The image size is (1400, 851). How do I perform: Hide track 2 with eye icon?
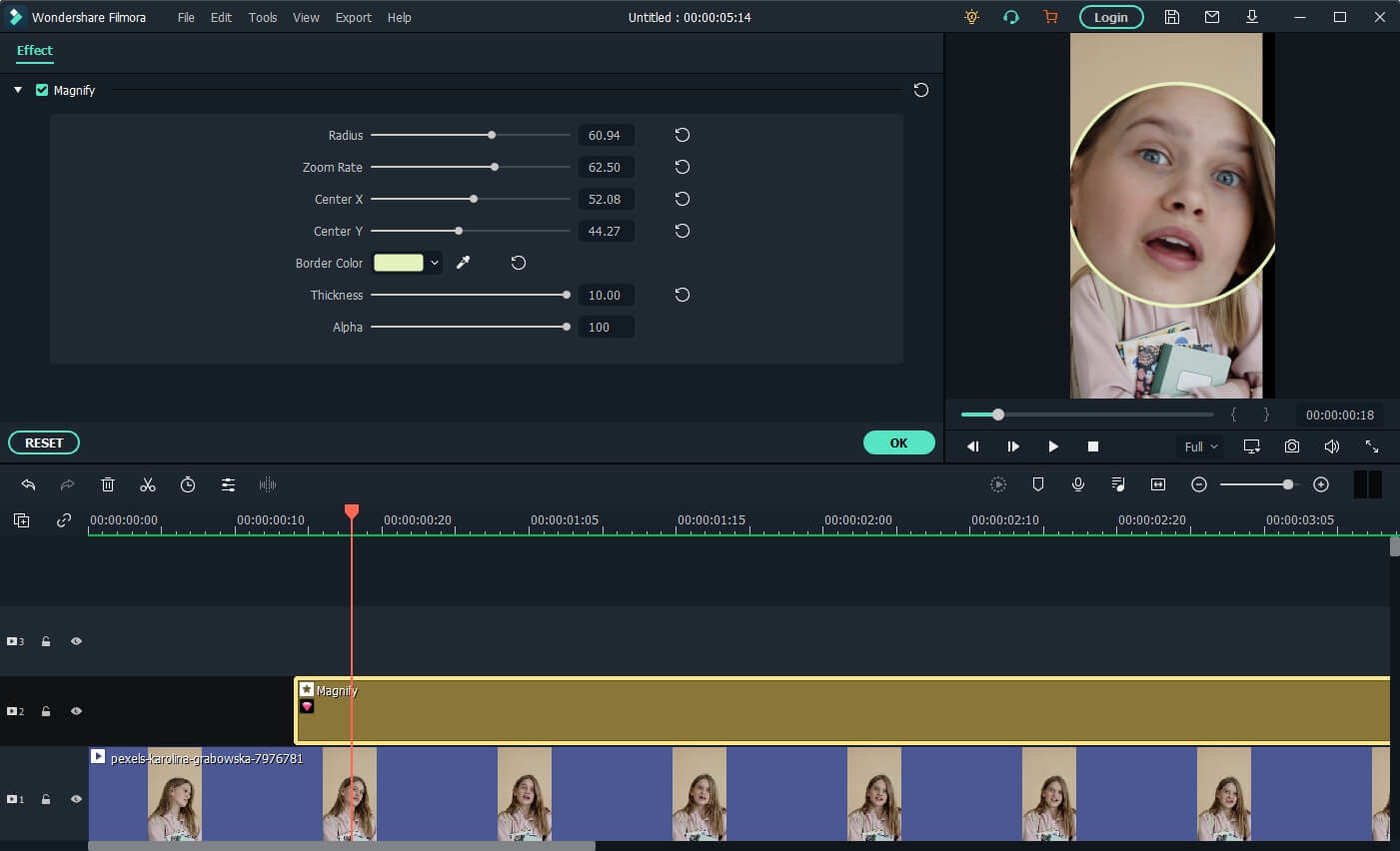(76, 711)
